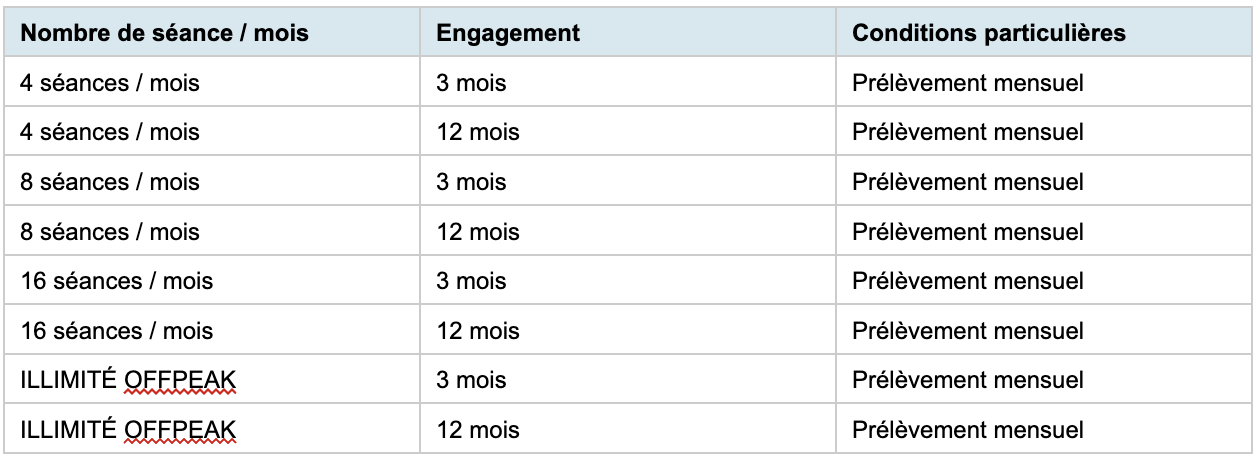Viewport: 1260px width, 458px height.
Task: Select 'Prélèvement mensuel' for ILLIMITÉ OFFPEAK 12 mois row
Action: click(968, 430)
